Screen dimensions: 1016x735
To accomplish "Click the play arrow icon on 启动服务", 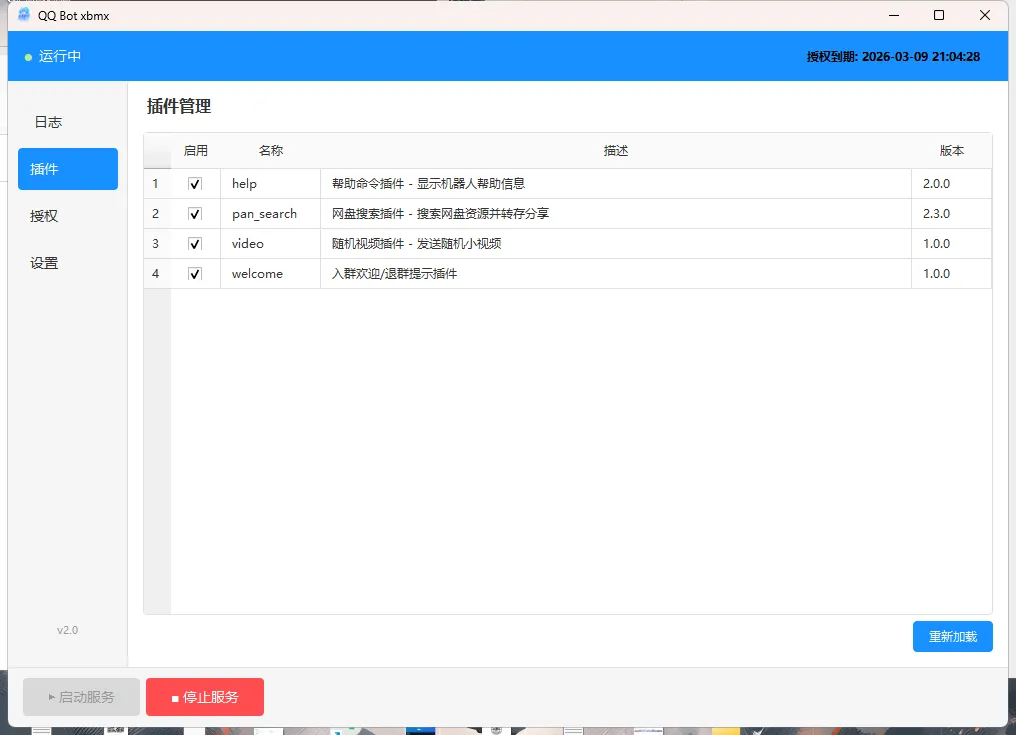I will (52, 697).
